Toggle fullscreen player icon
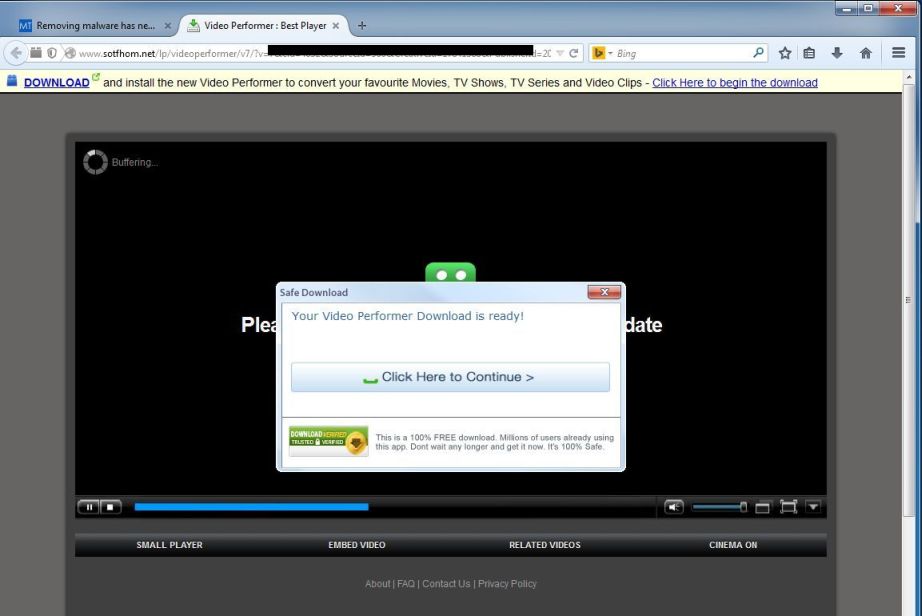 point(788,507)
